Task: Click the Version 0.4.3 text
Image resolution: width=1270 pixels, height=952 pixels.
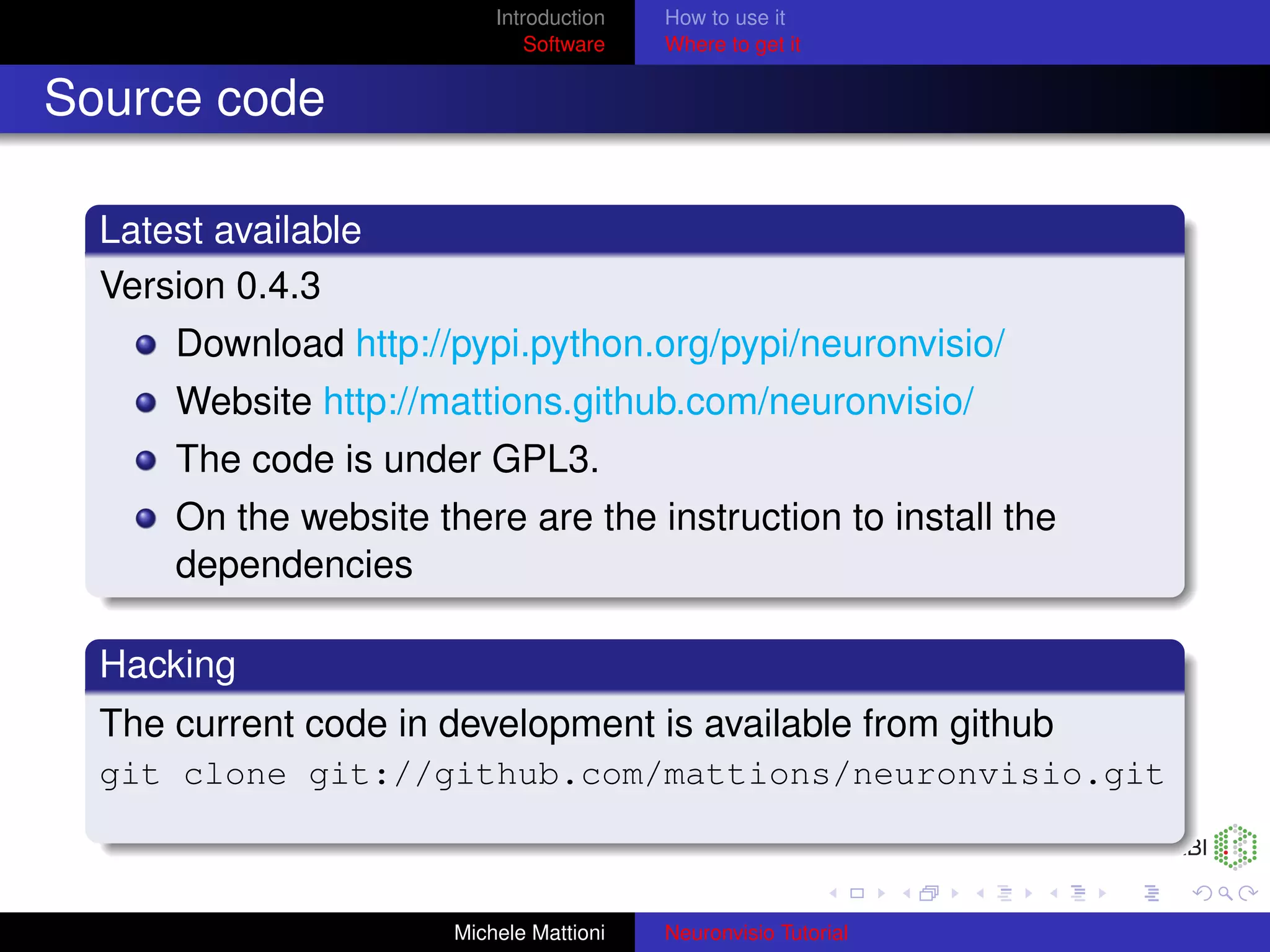Action: [x=210, y=286]
